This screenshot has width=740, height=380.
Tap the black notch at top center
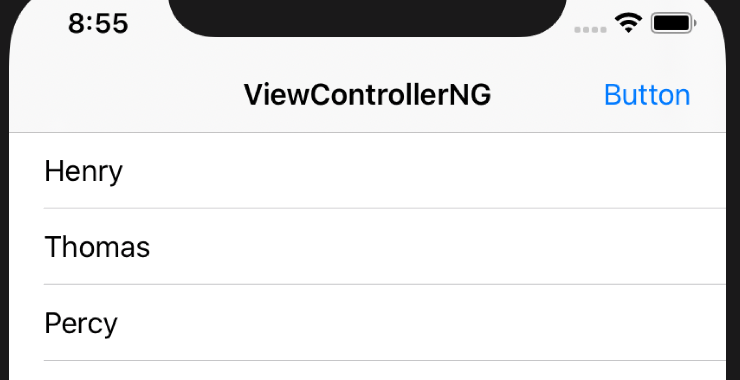click(367, 17)
